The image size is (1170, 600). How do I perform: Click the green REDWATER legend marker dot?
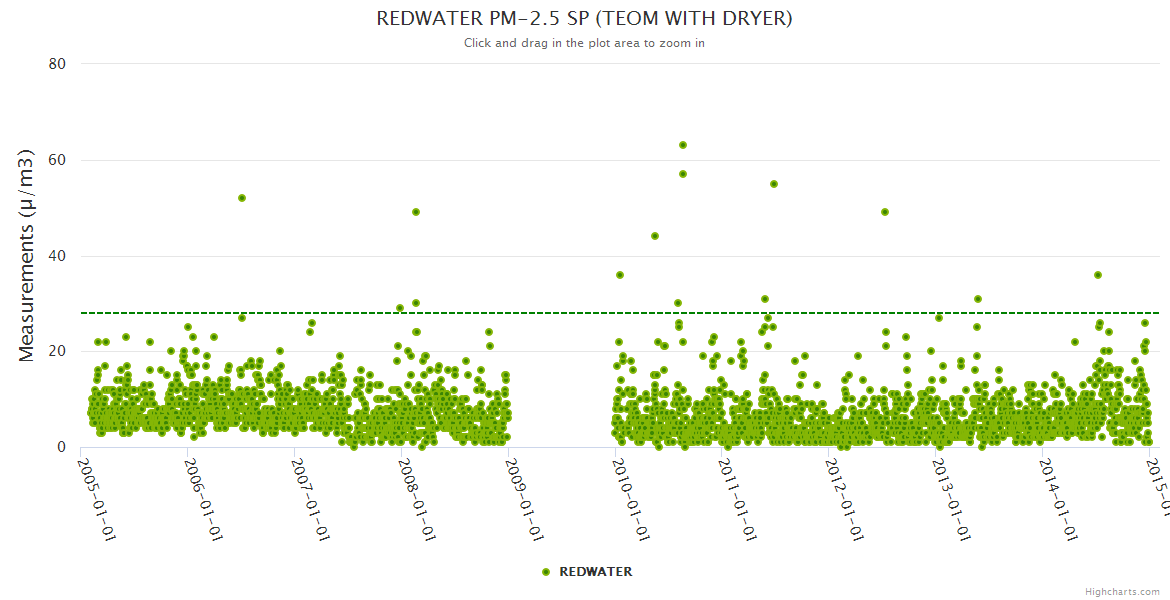(x=545, y=572)
